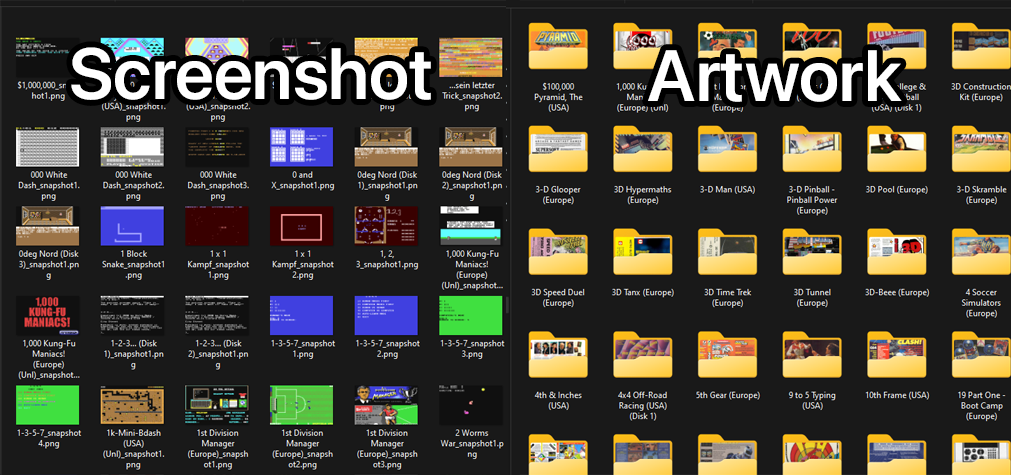Screen dimensions: 1011x475
Task: Select the 3D Tanx (Europe) folder
Action: click(643, 251)
